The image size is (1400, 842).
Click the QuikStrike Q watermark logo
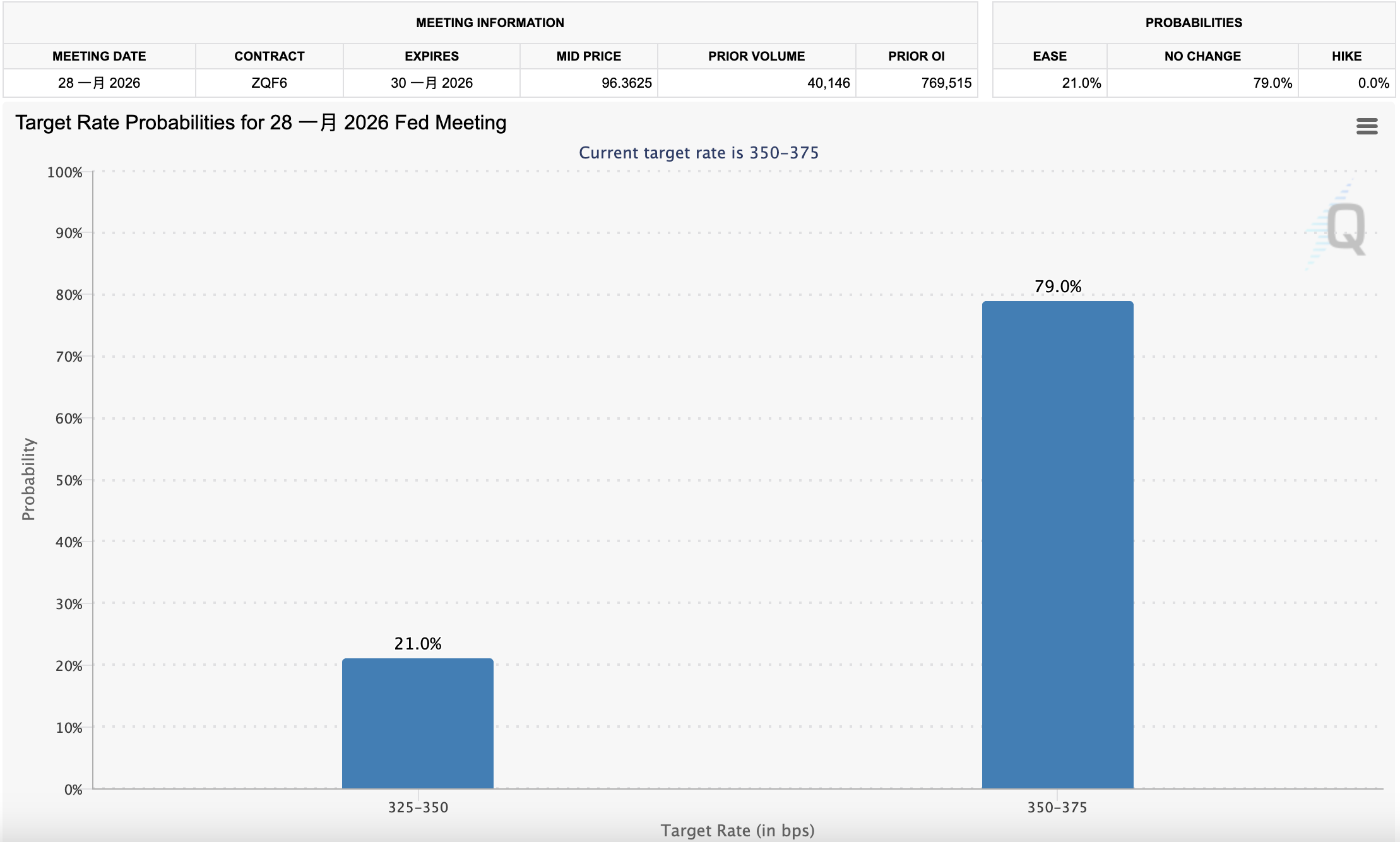point(1345,228)
